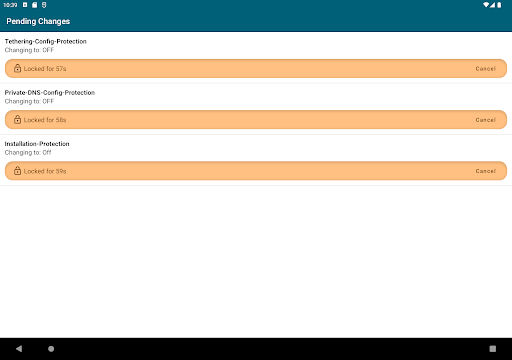Select the 'Private-DNS-Config-Protection' title text

click(x=50, y=93)
